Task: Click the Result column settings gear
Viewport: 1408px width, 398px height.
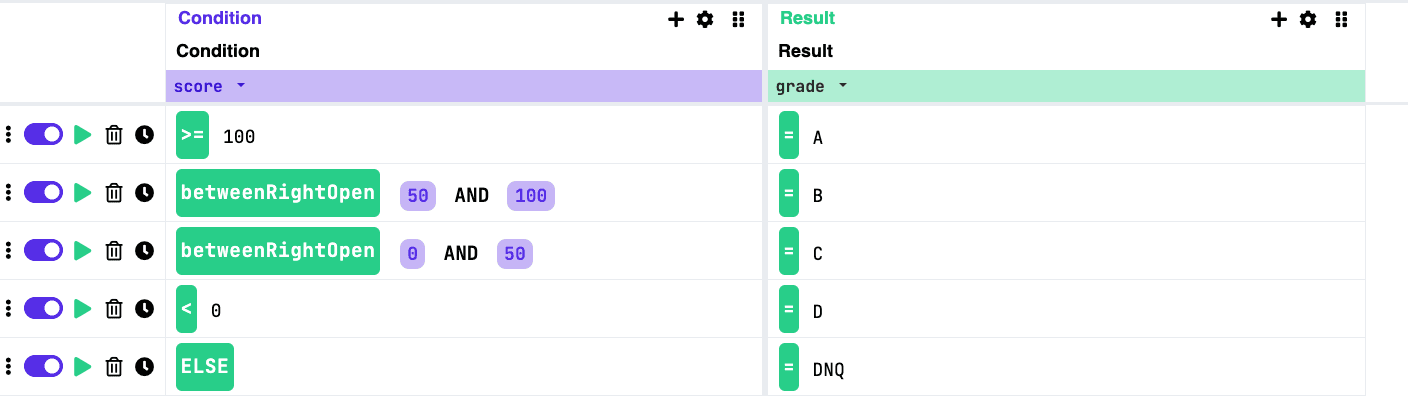Action: (1308, 19)
